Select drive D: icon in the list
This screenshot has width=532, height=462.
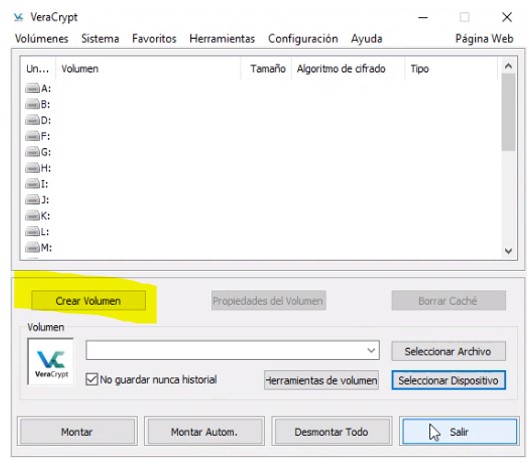[x=32, y=120]
